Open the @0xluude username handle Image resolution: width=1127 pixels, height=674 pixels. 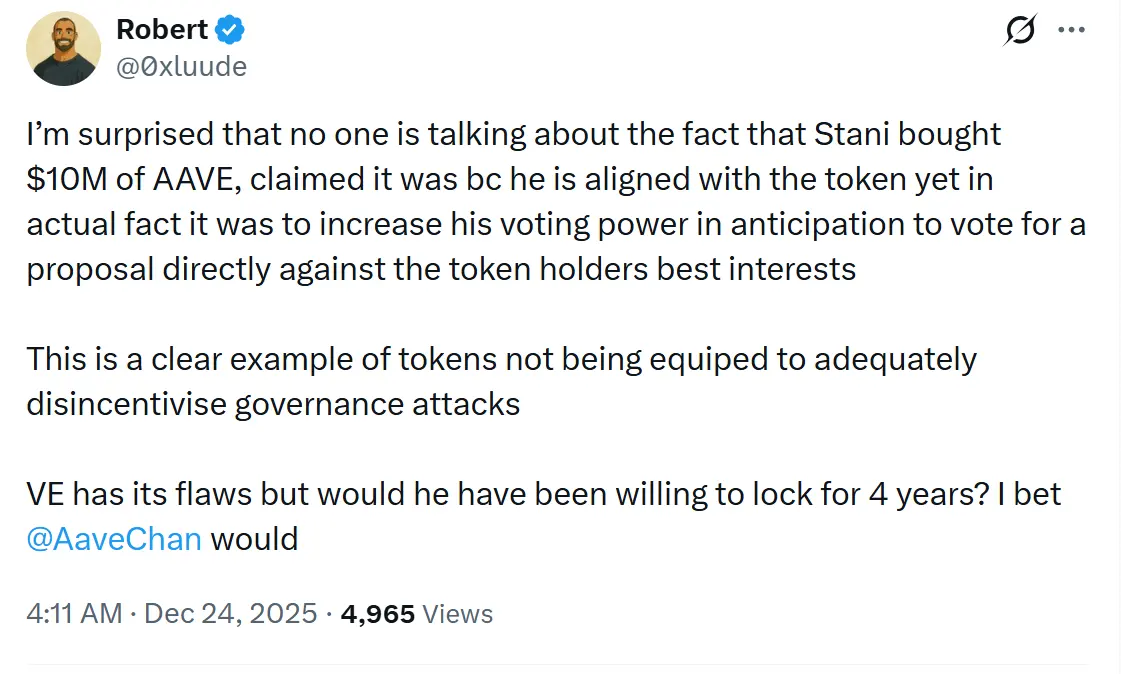tap(180, 66)
